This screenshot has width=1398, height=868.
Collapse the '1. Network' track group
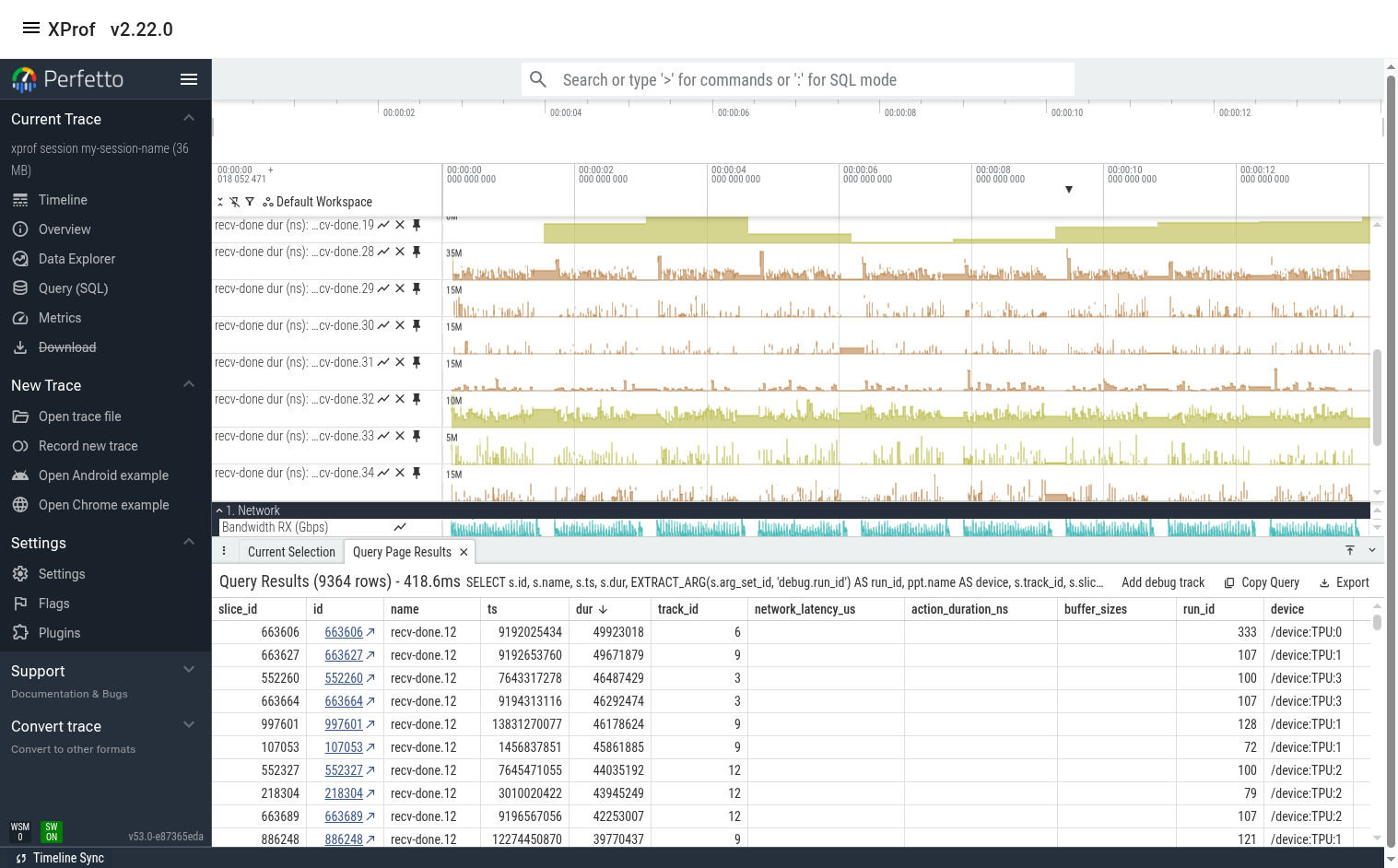pos(219,510)
